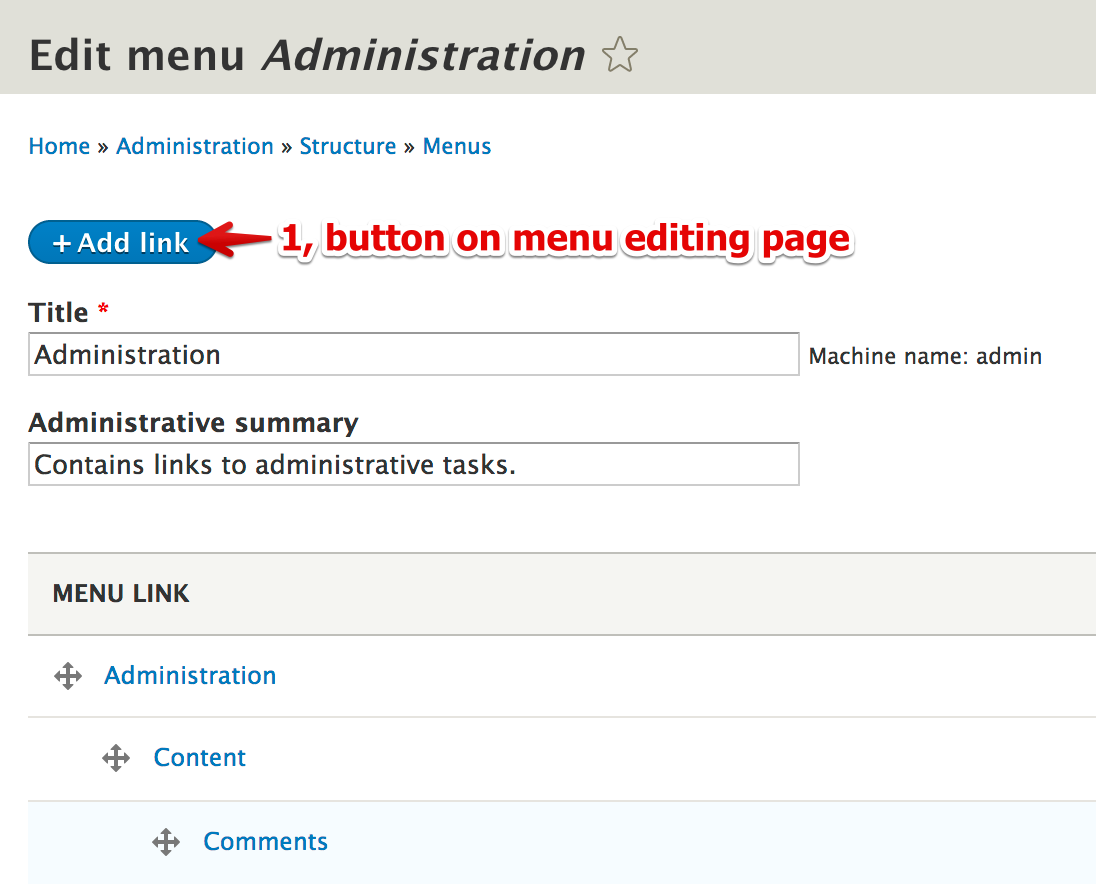The width and height of the screenshot is (1096, 884).
Task: Open the Comments menu link
Action: click(x=265, y=842)
